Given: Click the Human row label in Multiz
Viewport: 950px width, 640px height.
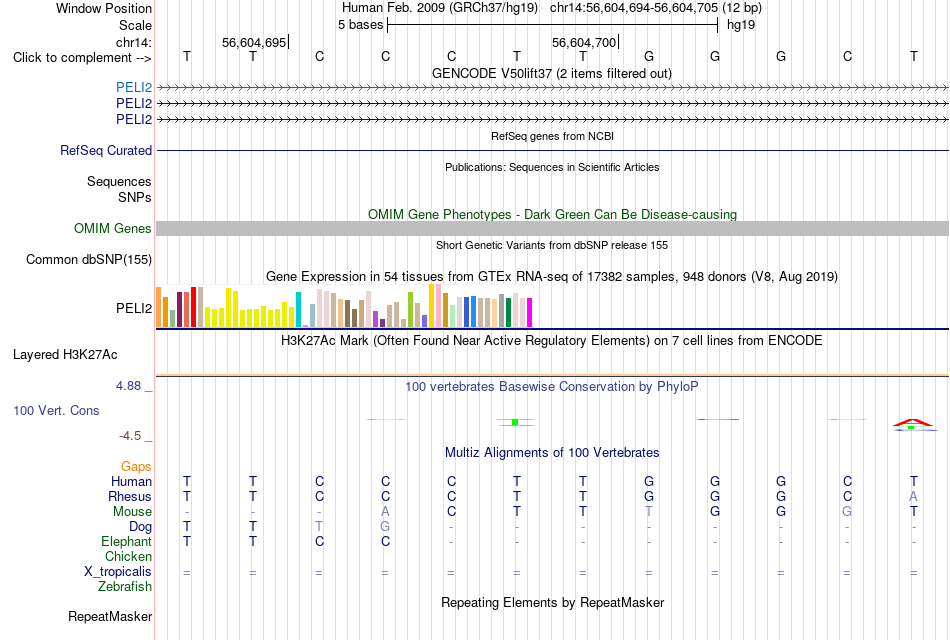Looking at the screenshot, I should click(131, 481).
